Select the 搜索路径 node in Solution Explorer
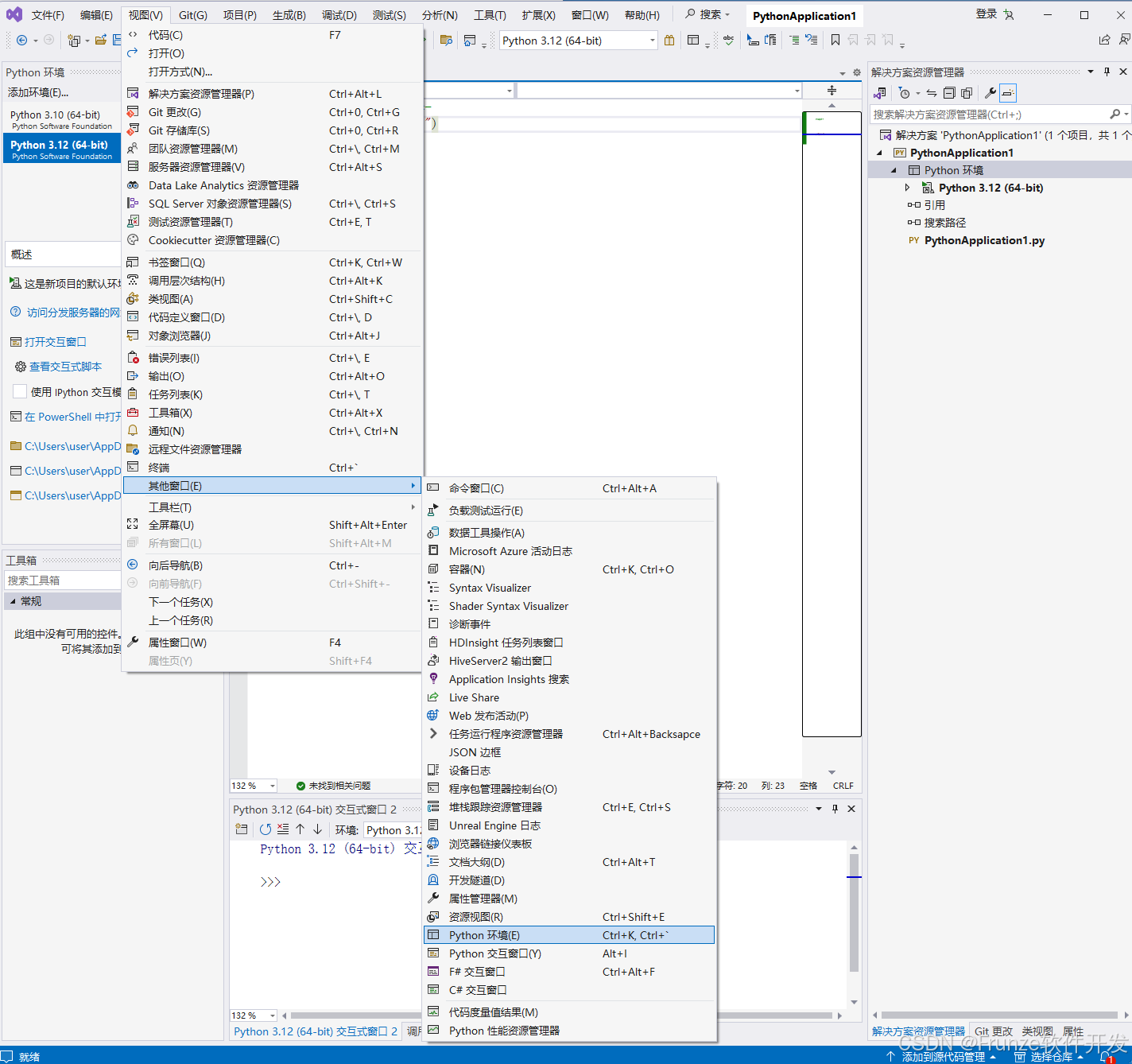1132x1064 pixels. [945, 223]
